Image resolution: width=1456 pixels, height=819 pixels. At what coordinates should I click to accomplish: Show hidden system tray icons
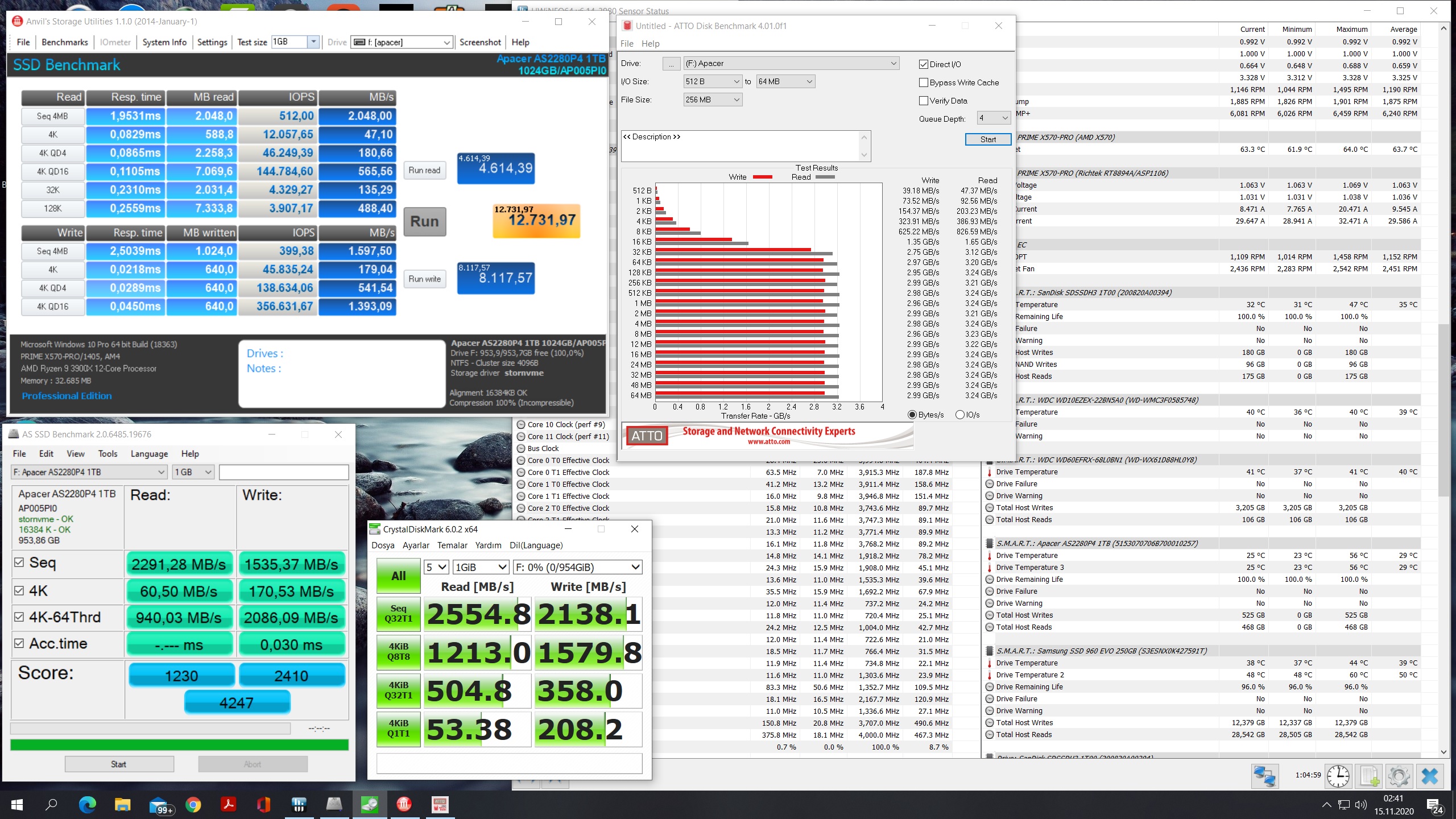point(1326,805)
